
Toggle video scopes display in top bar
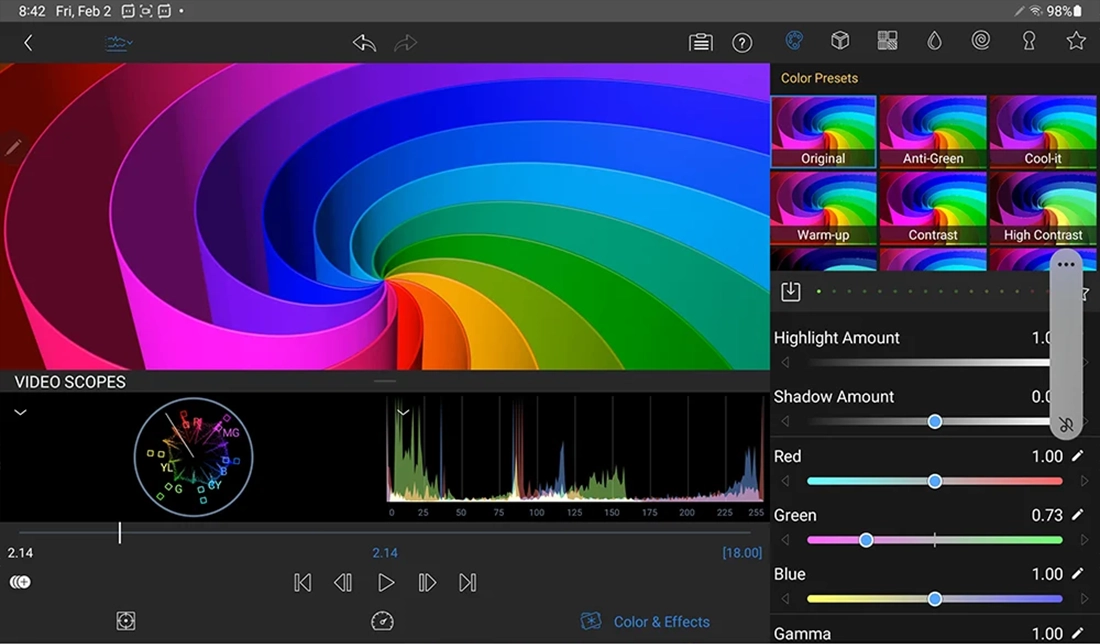119,42
